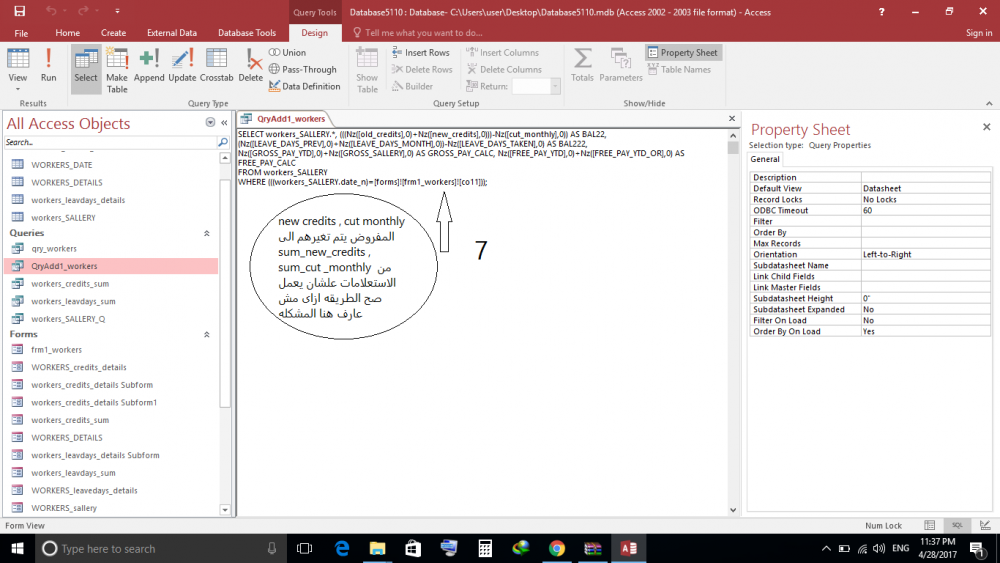Select the General tab in Property Sheet

click(765, 159)
